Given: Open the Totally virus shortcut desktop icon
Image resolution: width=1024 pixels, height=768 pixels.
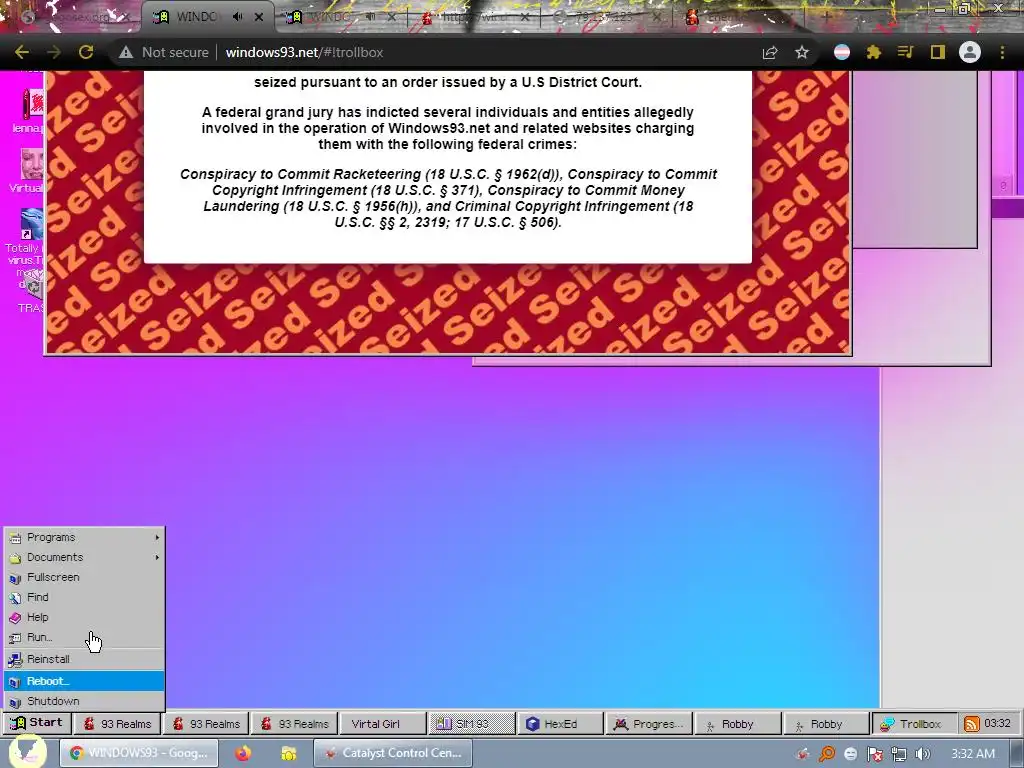Looking at the screenshot, I should (26, 248).
